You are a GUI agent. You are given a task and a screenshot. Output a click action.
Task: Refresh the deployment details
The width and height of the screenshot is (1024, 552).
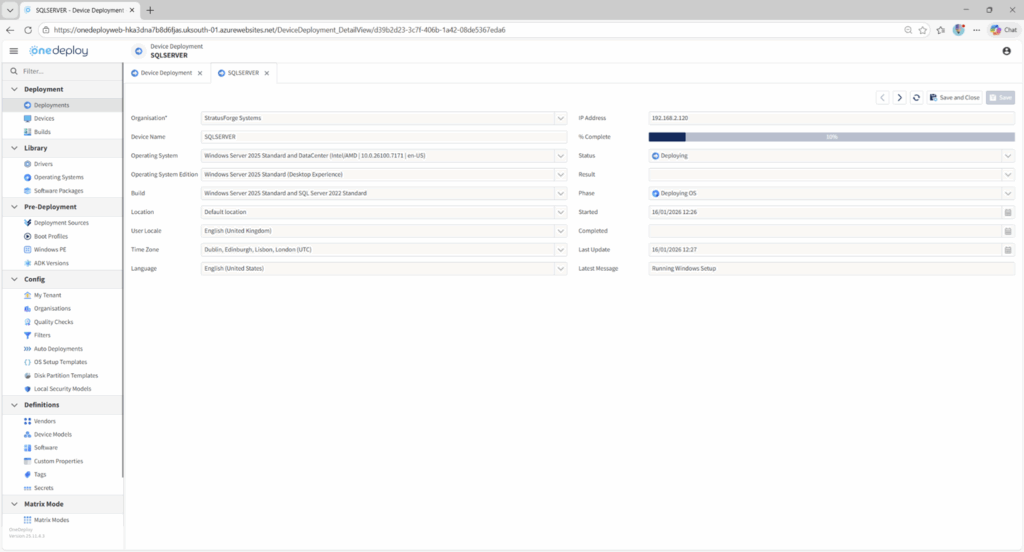[916, 98]
